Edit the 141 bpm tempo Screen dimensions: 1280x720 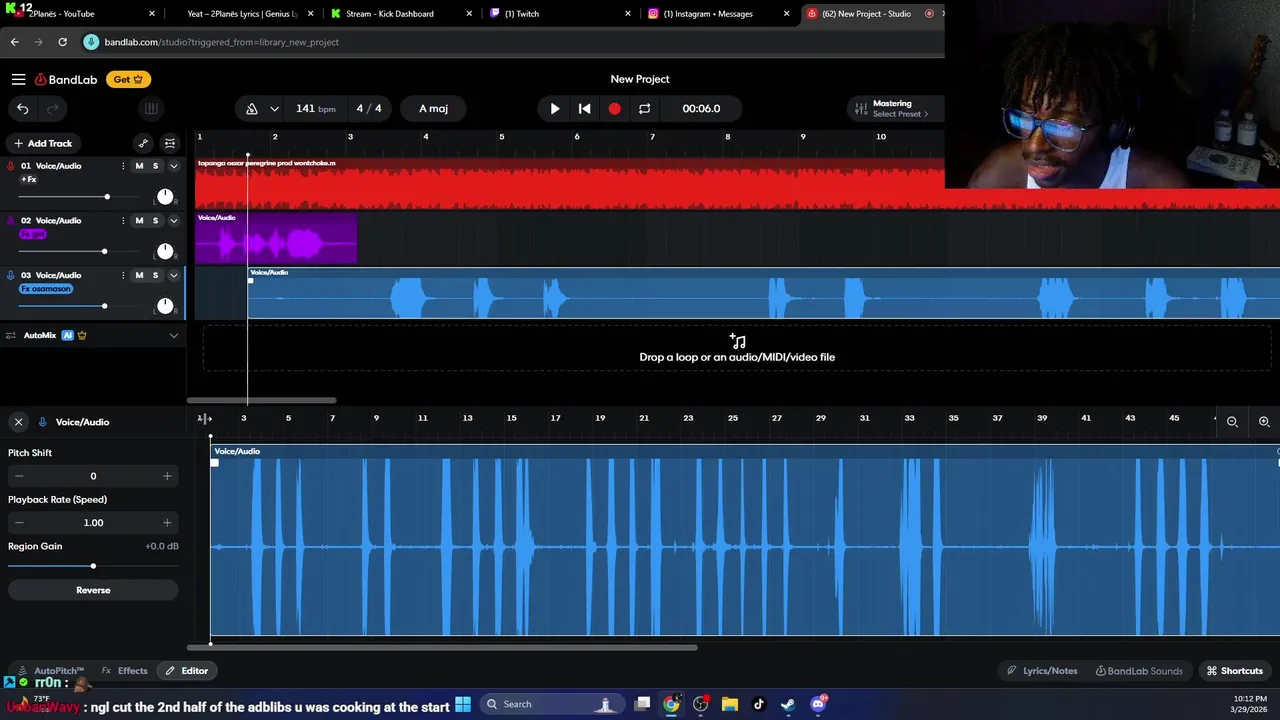point(316,108)
